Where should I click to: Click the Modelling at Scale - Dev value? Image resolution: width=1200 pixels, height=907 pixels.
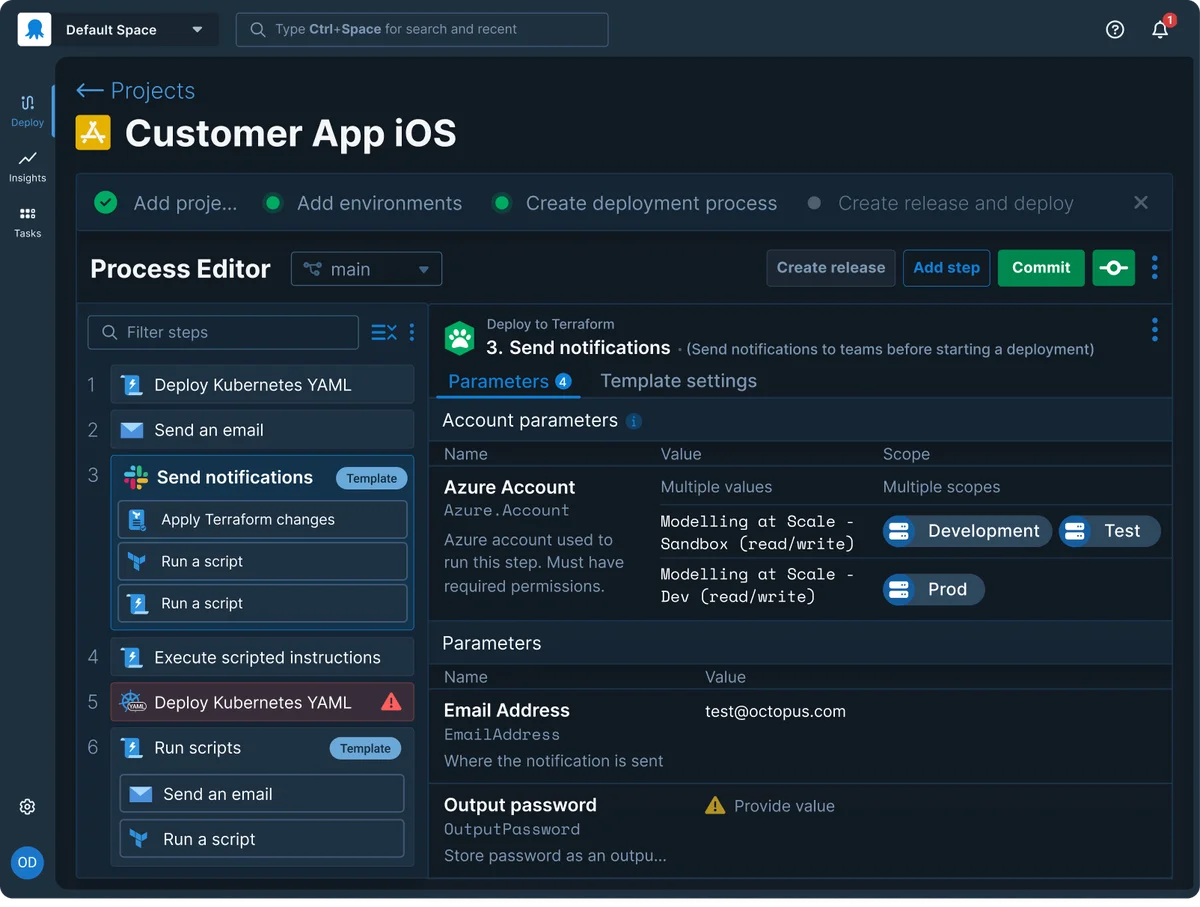point(757,585)
